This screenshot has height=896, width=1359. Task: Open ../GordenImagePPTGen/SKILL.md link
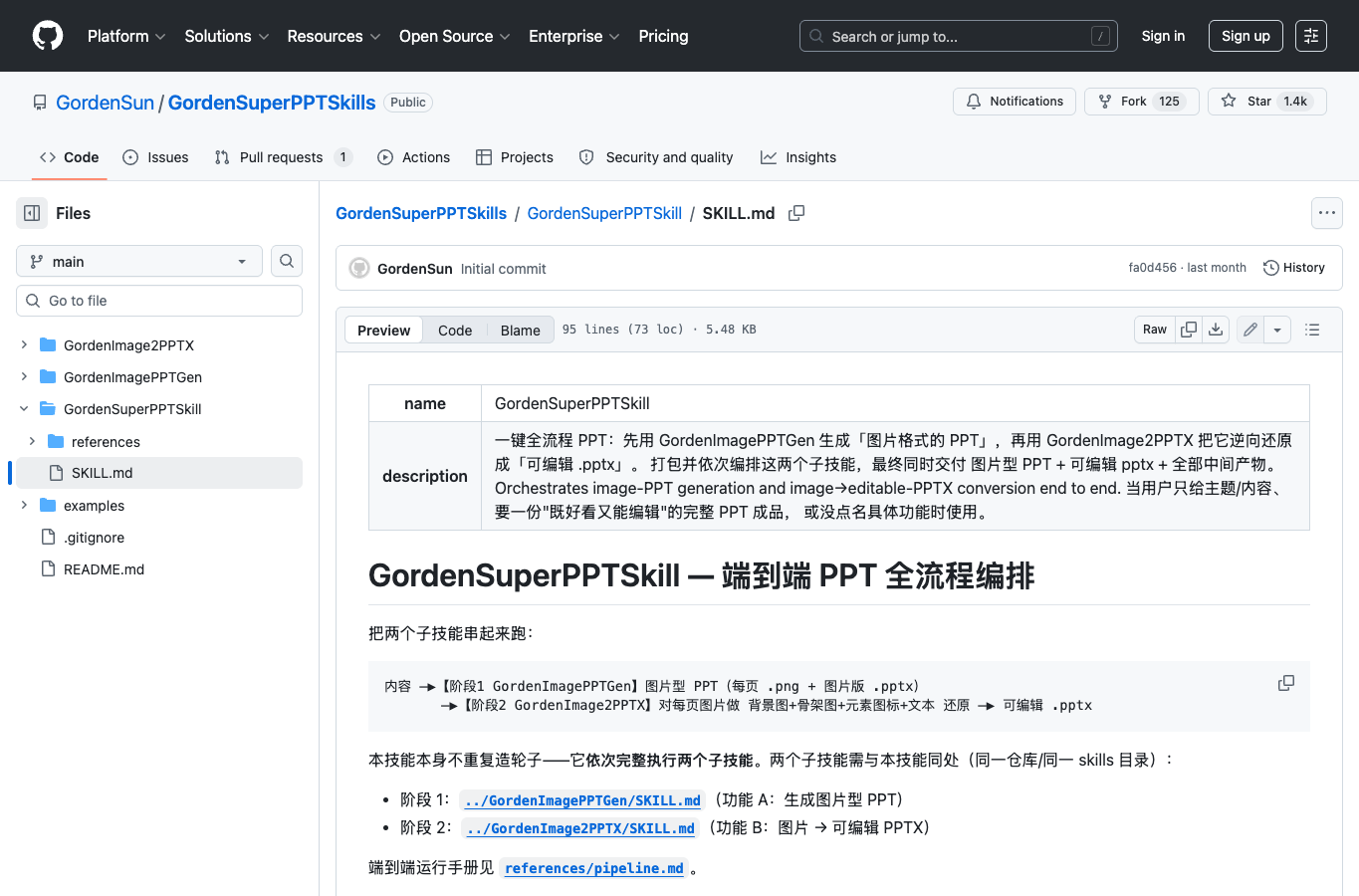pos(582,800)
